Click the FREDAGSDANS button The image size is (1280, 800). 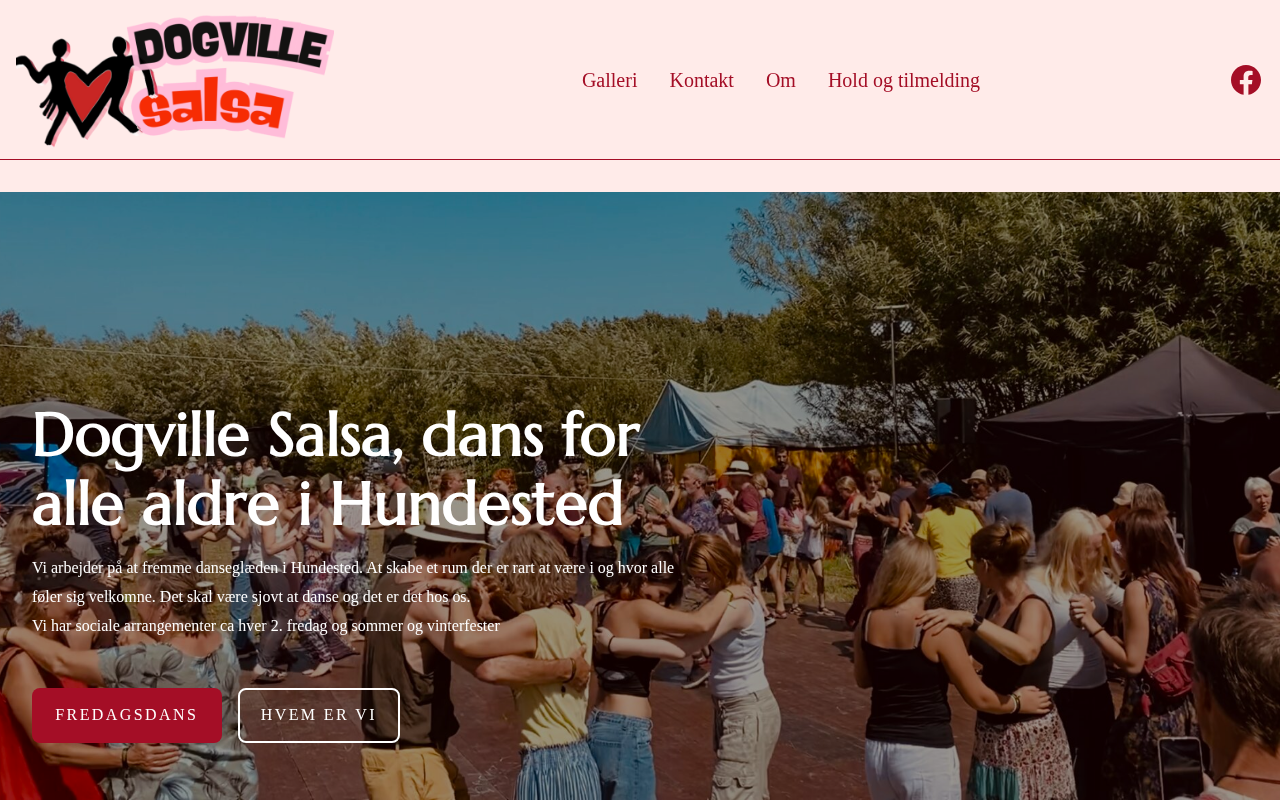coord(127,715)
